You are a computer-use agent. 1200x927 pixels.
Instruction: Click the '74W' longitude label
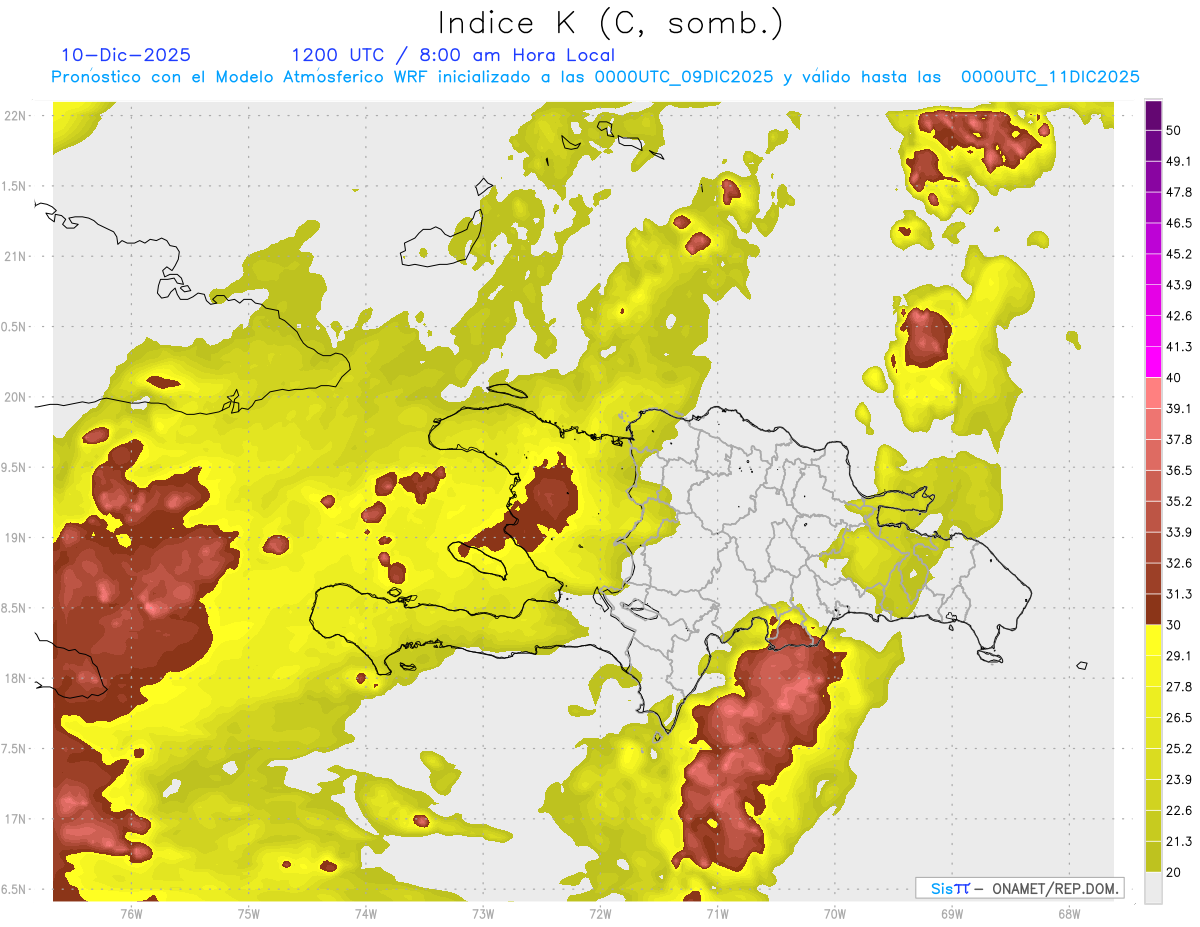click(x=366, y=914)
